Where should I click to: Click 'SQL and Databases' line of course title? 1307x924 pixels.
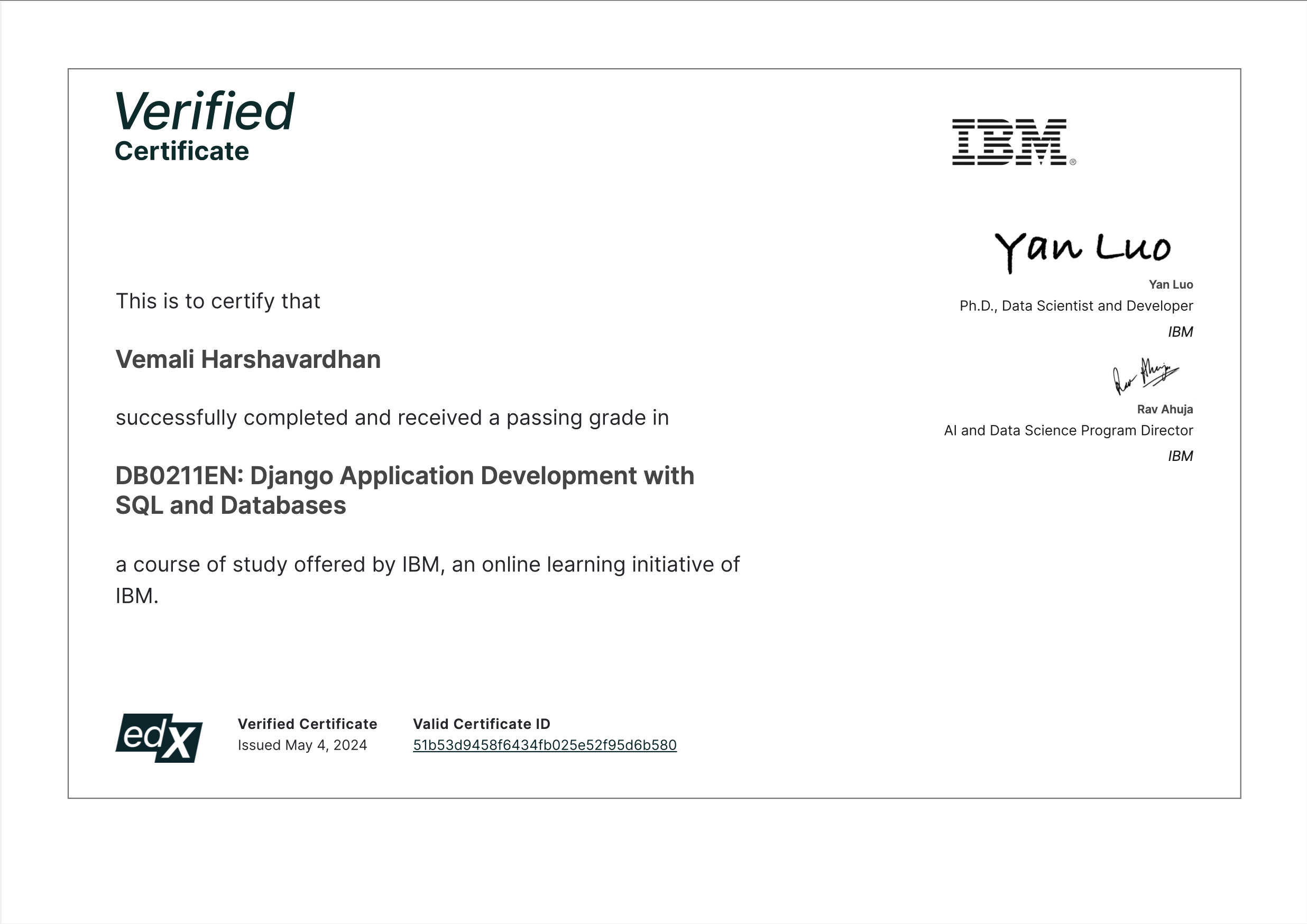click(231, 505)
